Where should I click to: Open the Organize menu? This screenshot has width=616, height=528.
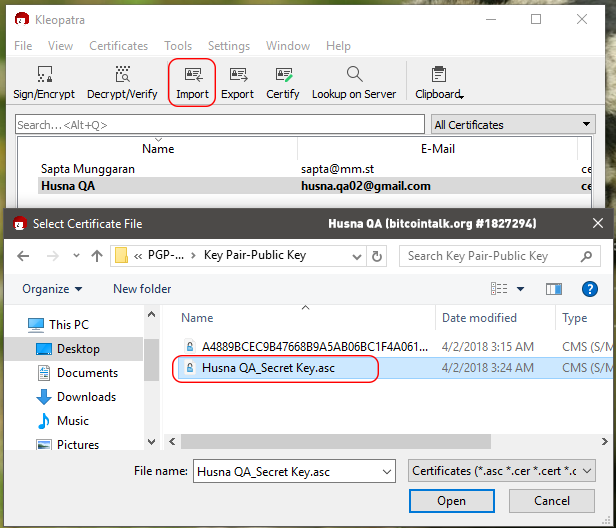pos(52,289)
